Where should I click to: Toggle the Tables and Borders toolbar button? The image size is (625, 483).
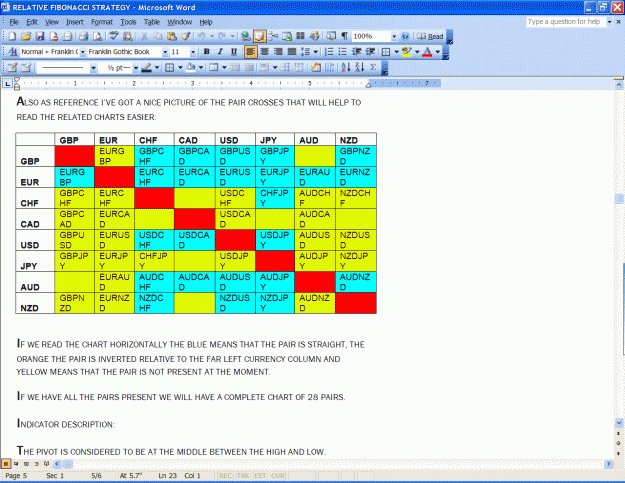[x=259, y=37]
